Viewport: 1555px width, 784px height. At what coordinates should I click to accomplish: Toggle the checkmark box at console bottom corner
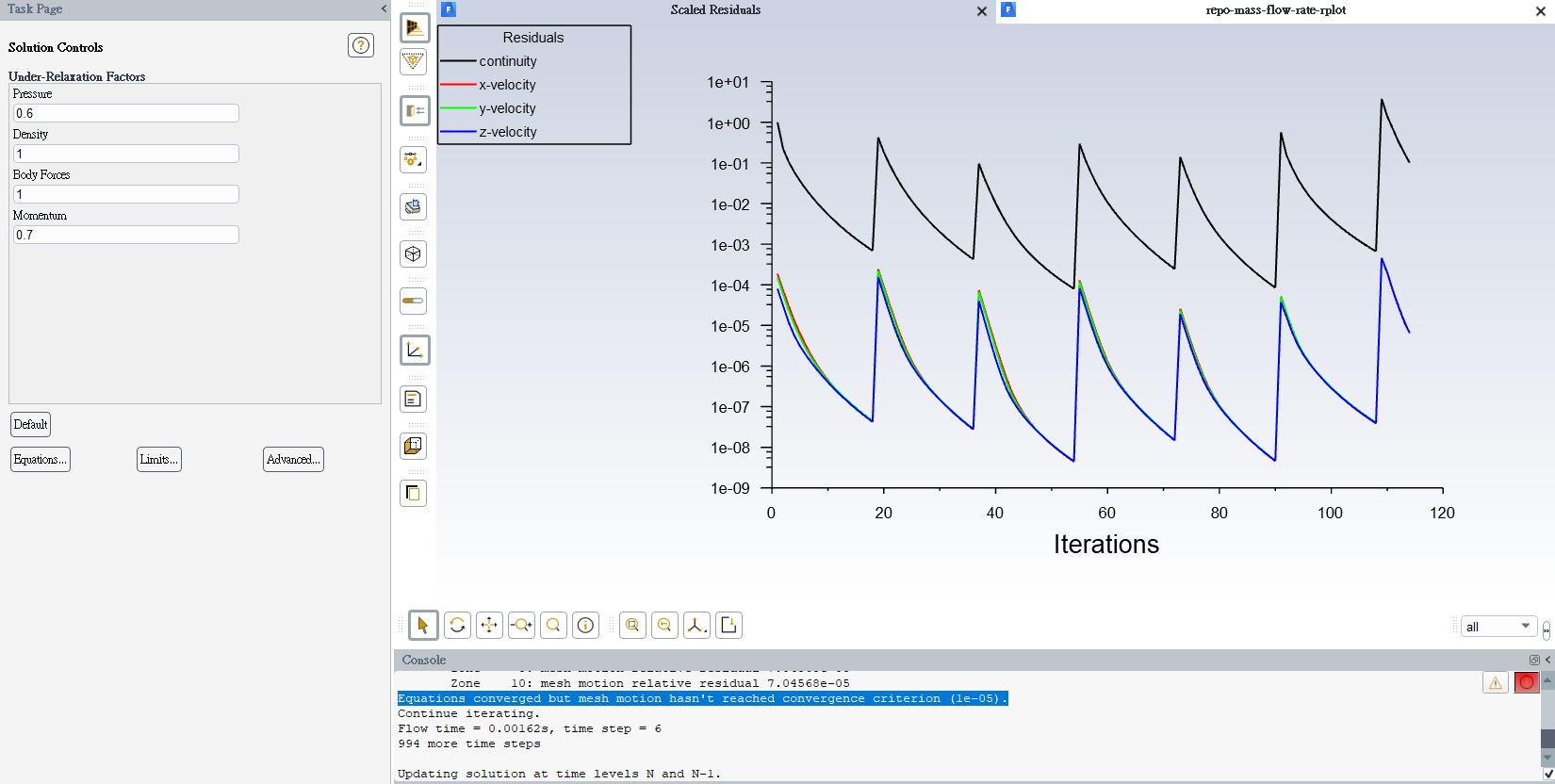pyautogui.click(x=1547, y=774)
